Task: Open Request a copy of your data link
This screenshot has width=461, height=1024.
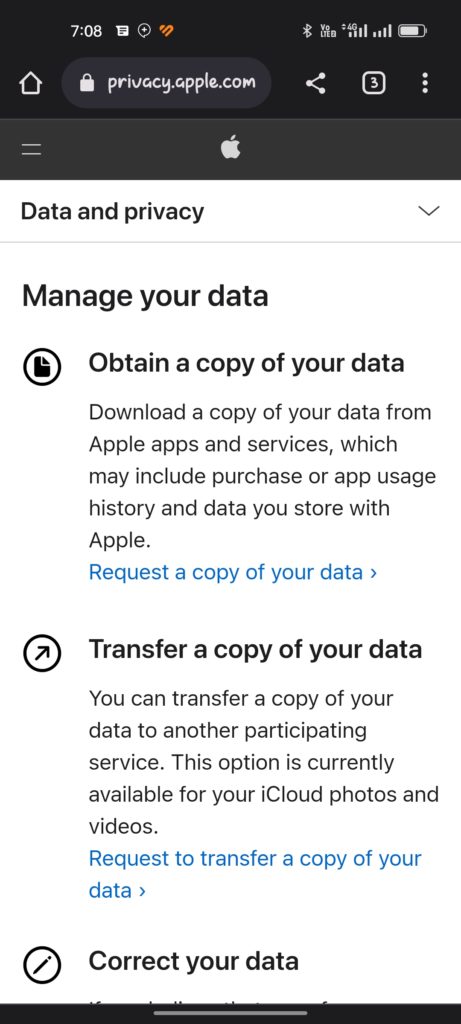Action: pyautogui.click(x=233, y=572)
